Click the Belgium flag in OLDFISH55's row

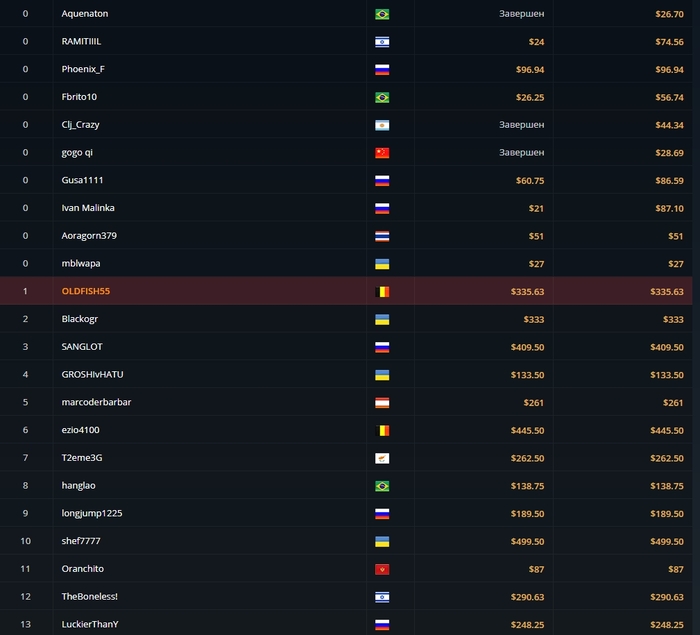pyautogui.click(x=381, y=292)
